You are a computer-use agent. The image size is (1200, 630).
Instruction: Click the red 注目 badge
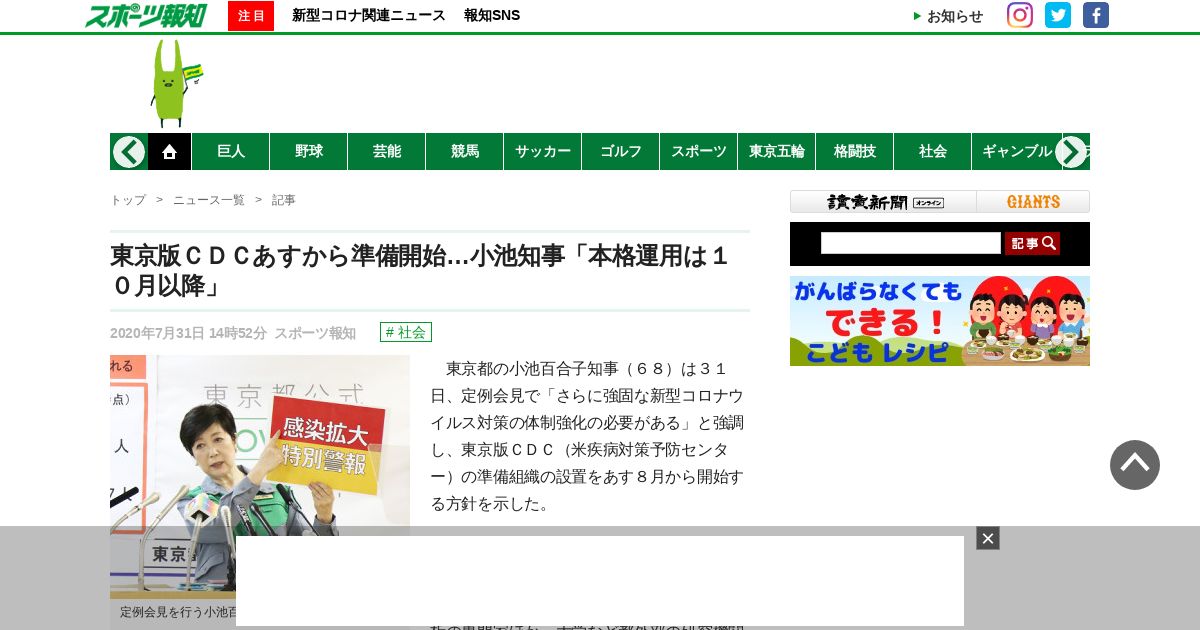[251, 15]
